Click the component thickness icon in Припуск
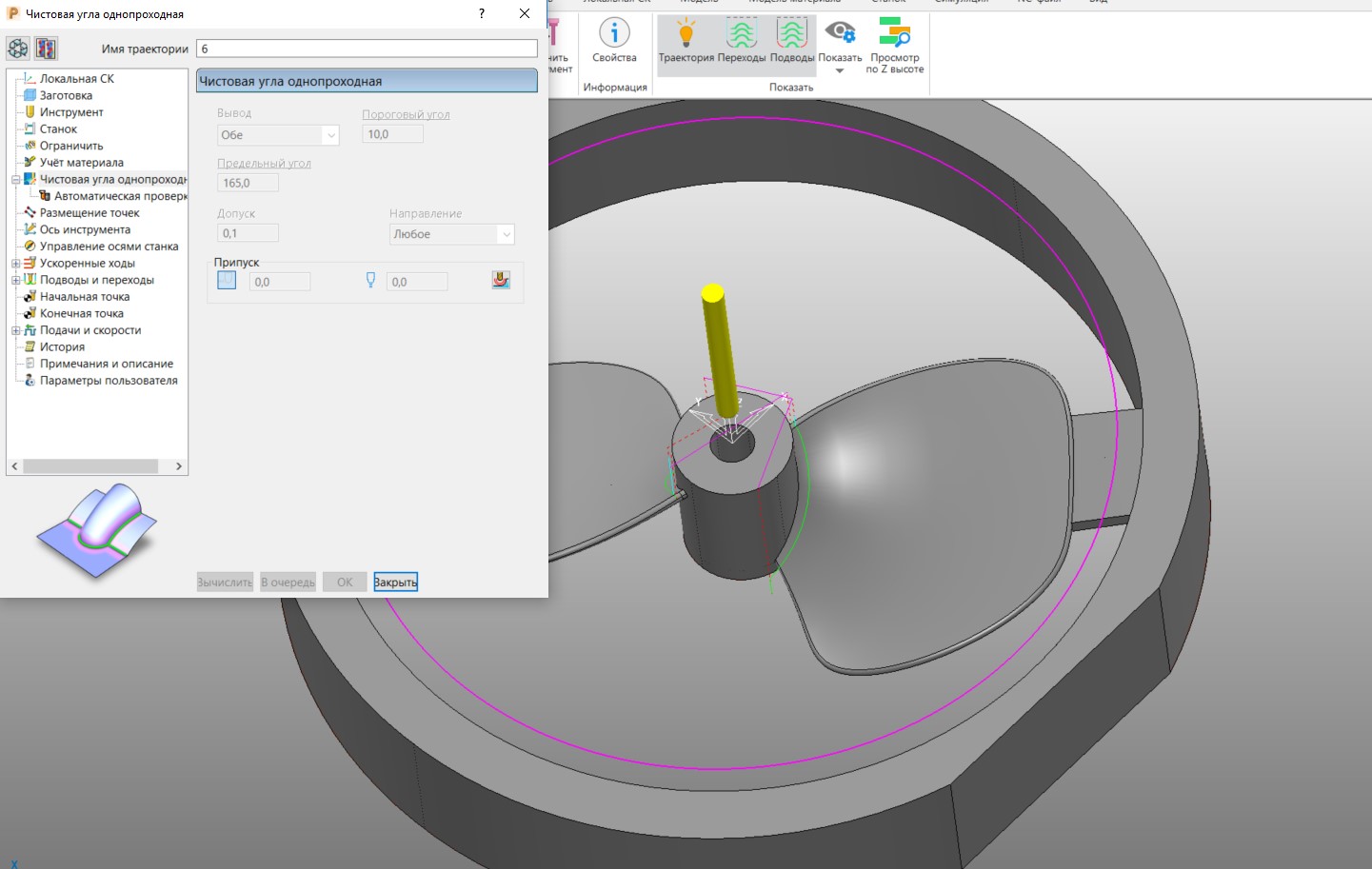This screenshot has width=1372, height=869. pos(501,280)
